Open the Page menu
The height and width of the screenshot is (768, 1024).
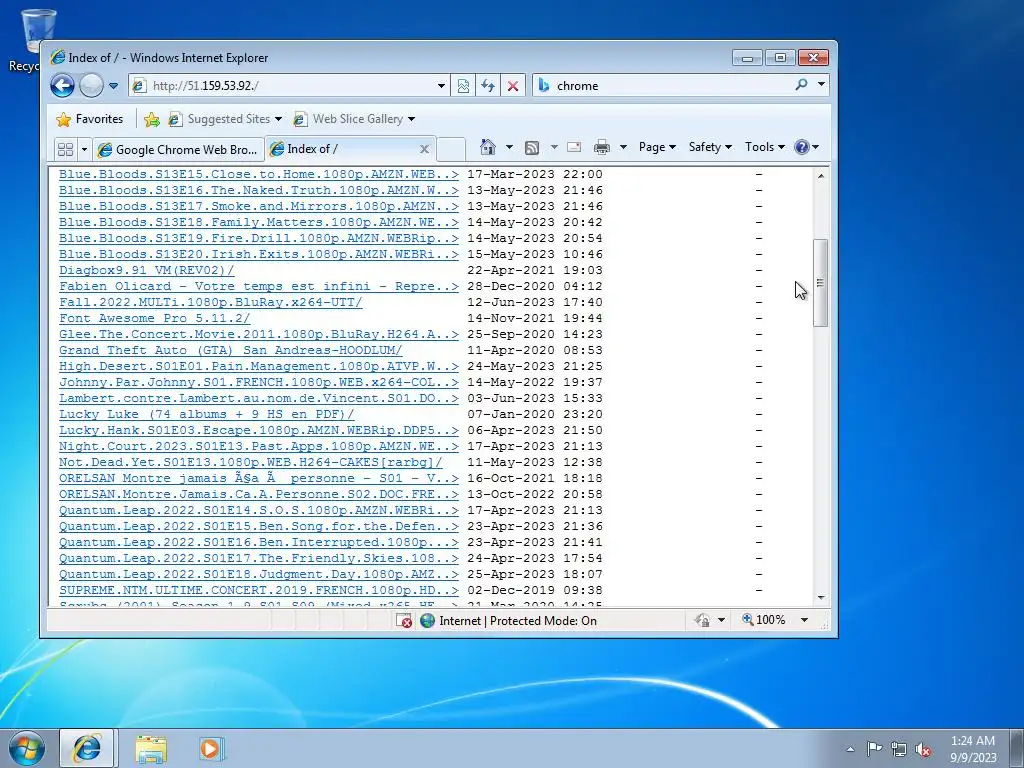(657, 147)
